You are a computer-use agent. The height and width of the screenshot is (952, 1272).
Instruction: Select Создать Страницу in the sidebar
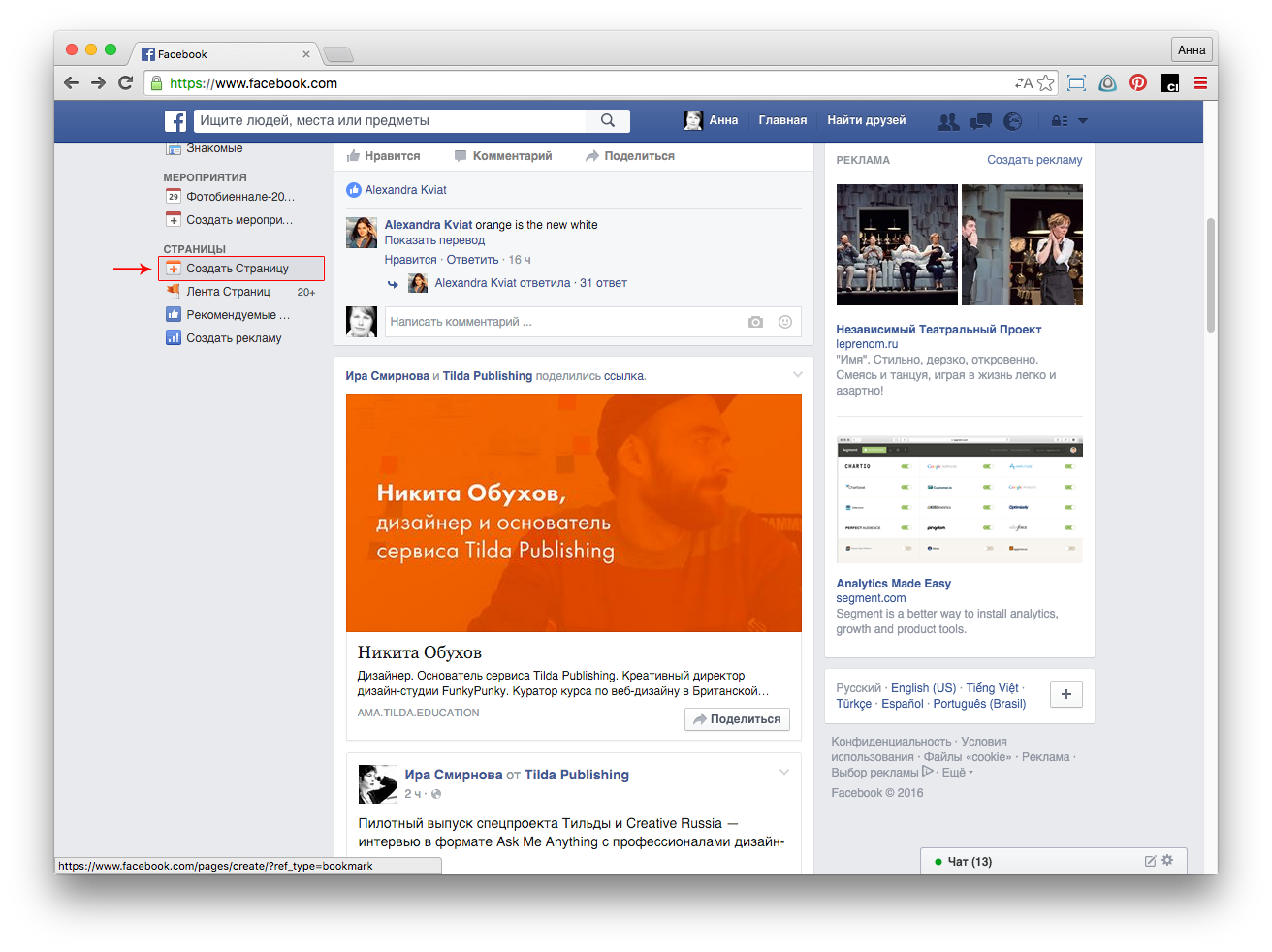[238, 269]
